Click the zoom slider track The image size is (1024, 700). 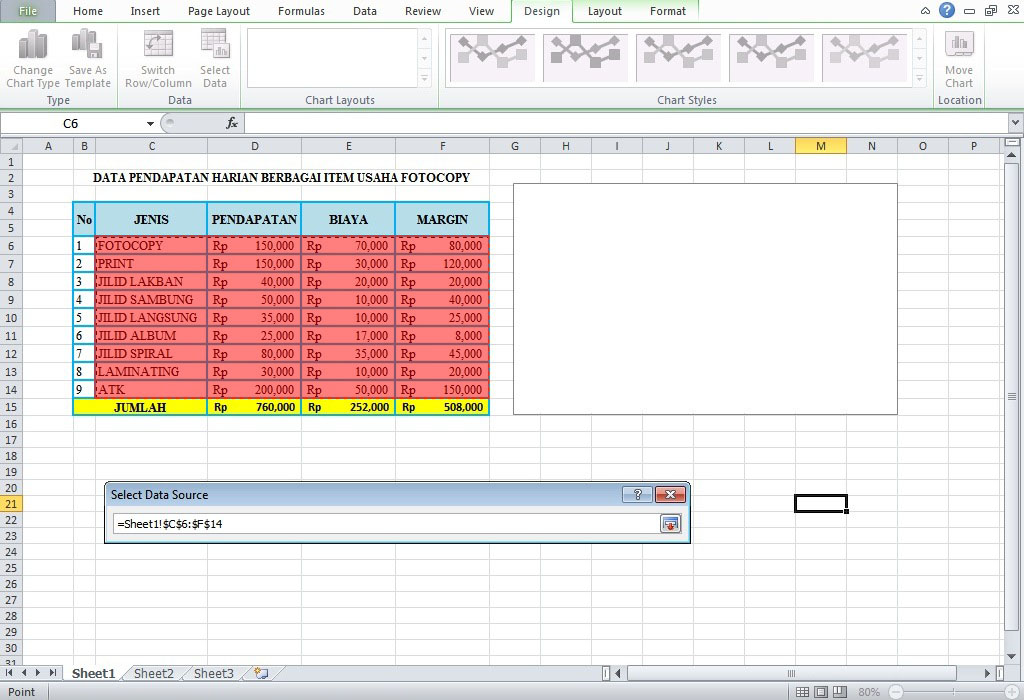[953, 692]
